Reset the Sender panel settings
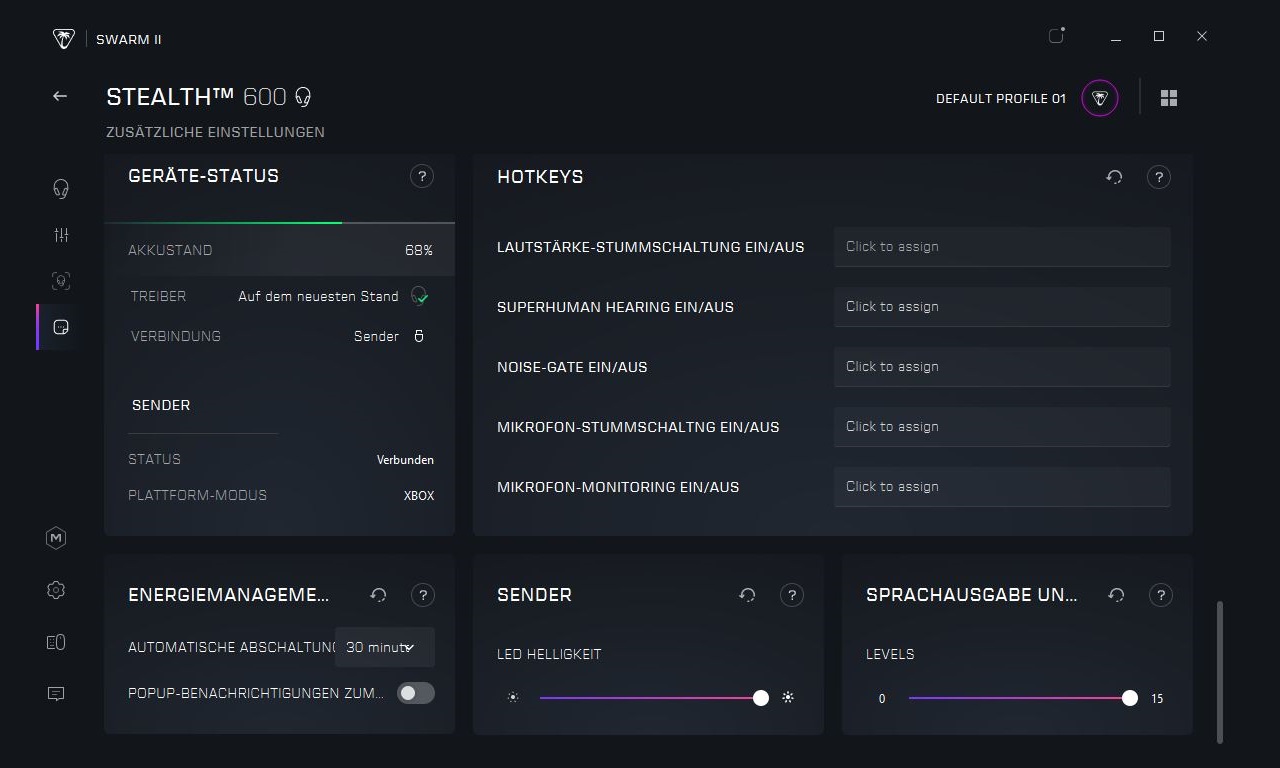Viewport: 1280px width, 768px height. tap(748, 595)
